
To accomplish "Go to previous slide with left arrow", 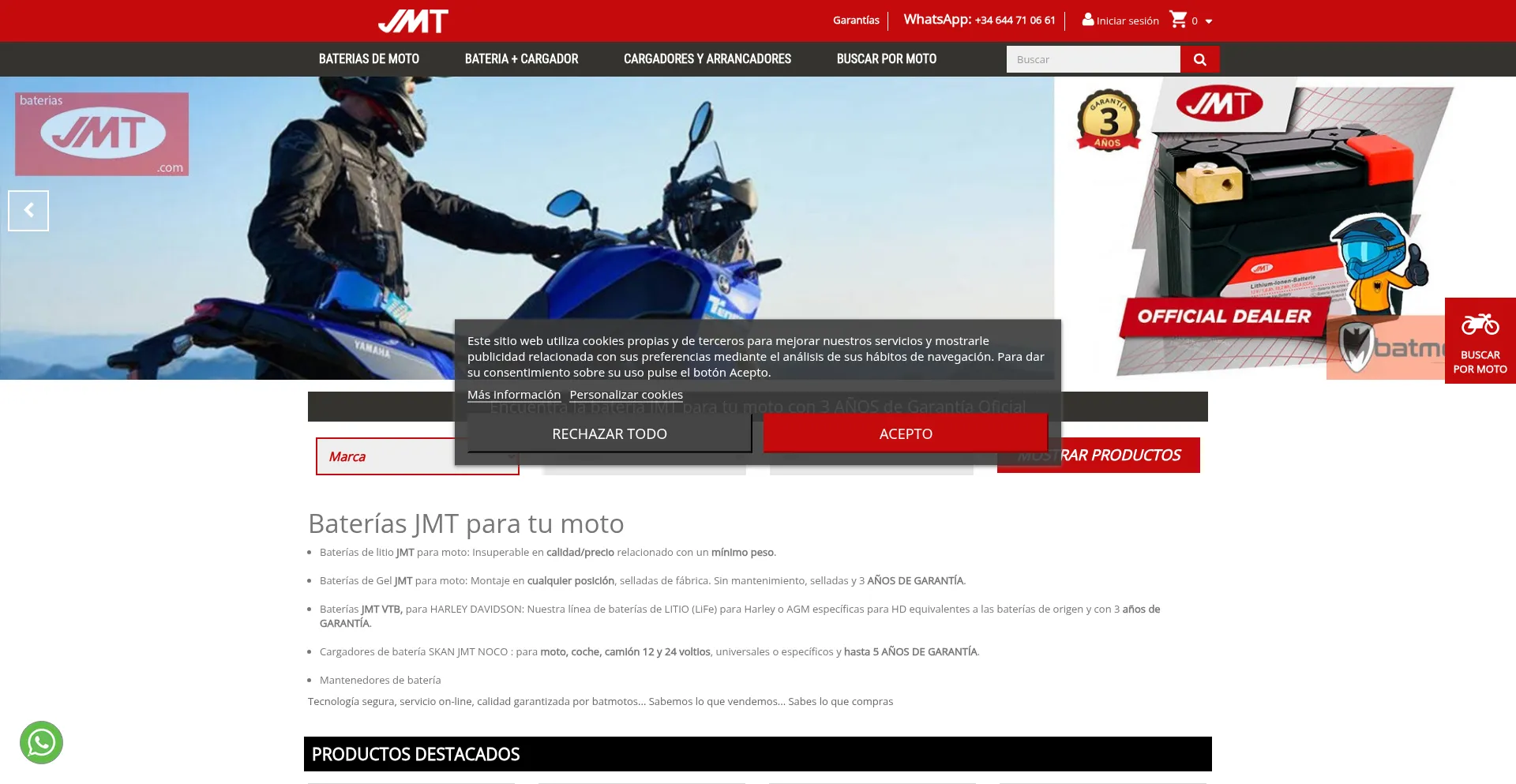I will [28, 211].
